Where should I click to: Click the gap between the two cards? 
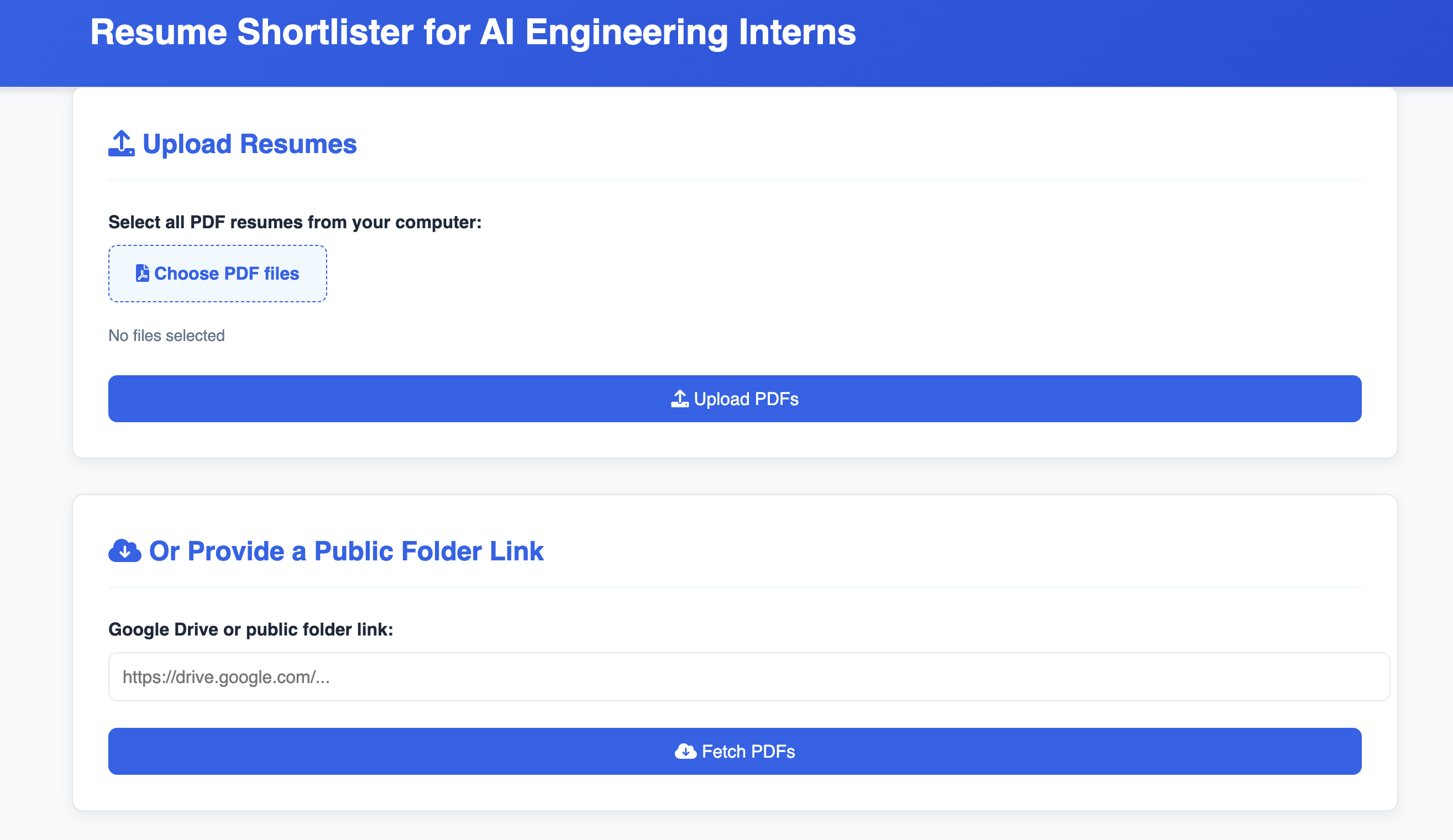pyautogui.click(x=735, y=476)
